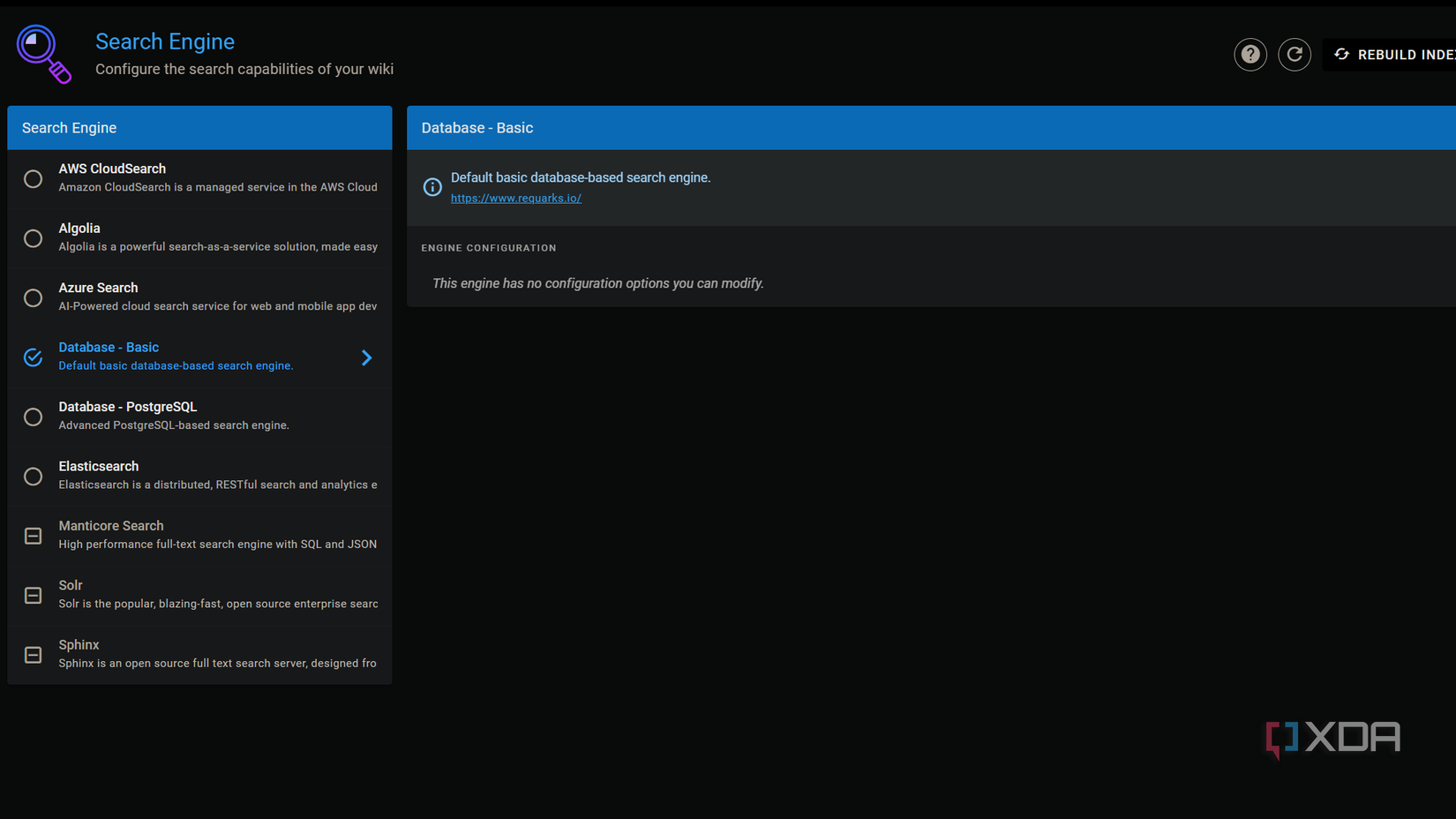Open the requarks.io link
The width and height of the screenshot is (1456, 819).
pyautogui.click(x=515, y=198)
